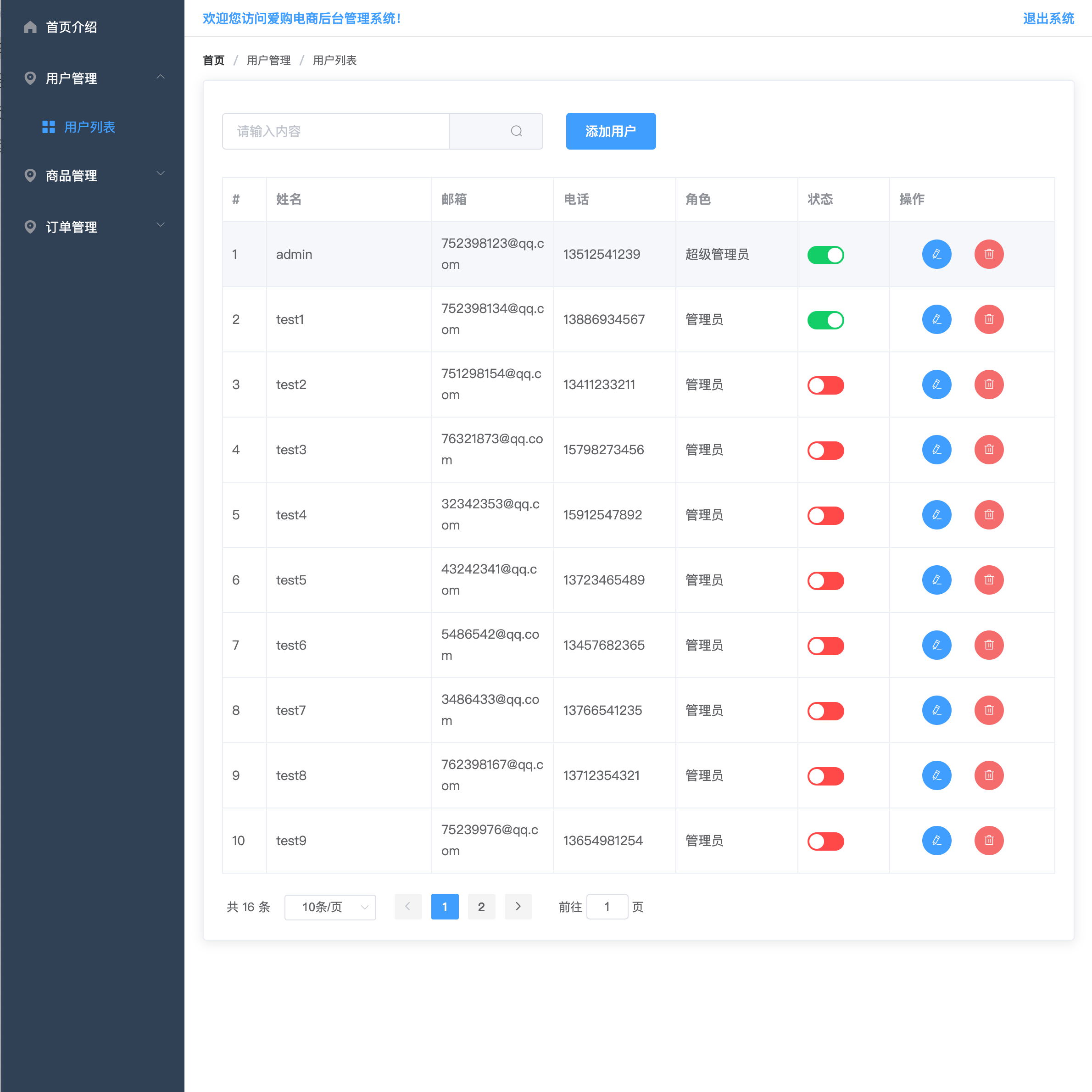Click the edit pencil icon for admin
This screenshot has height=1092, width=1092.
(x=936, y=254)
